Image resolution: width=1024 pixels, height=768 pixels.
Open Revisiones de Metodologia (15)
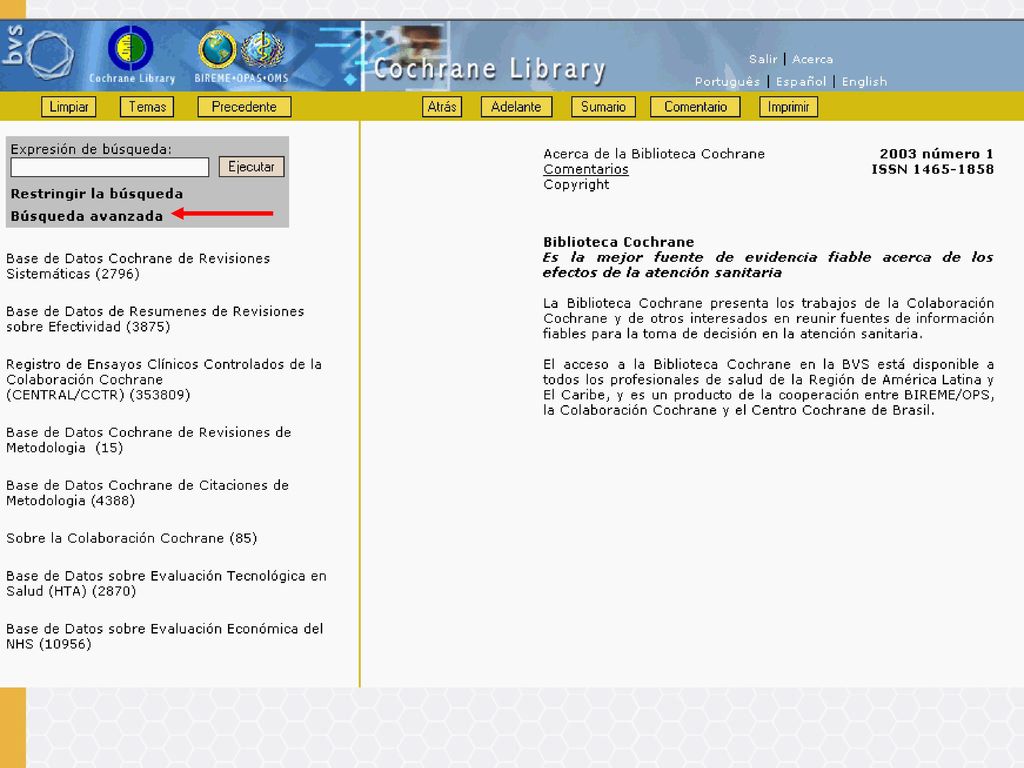coord(148,440)
